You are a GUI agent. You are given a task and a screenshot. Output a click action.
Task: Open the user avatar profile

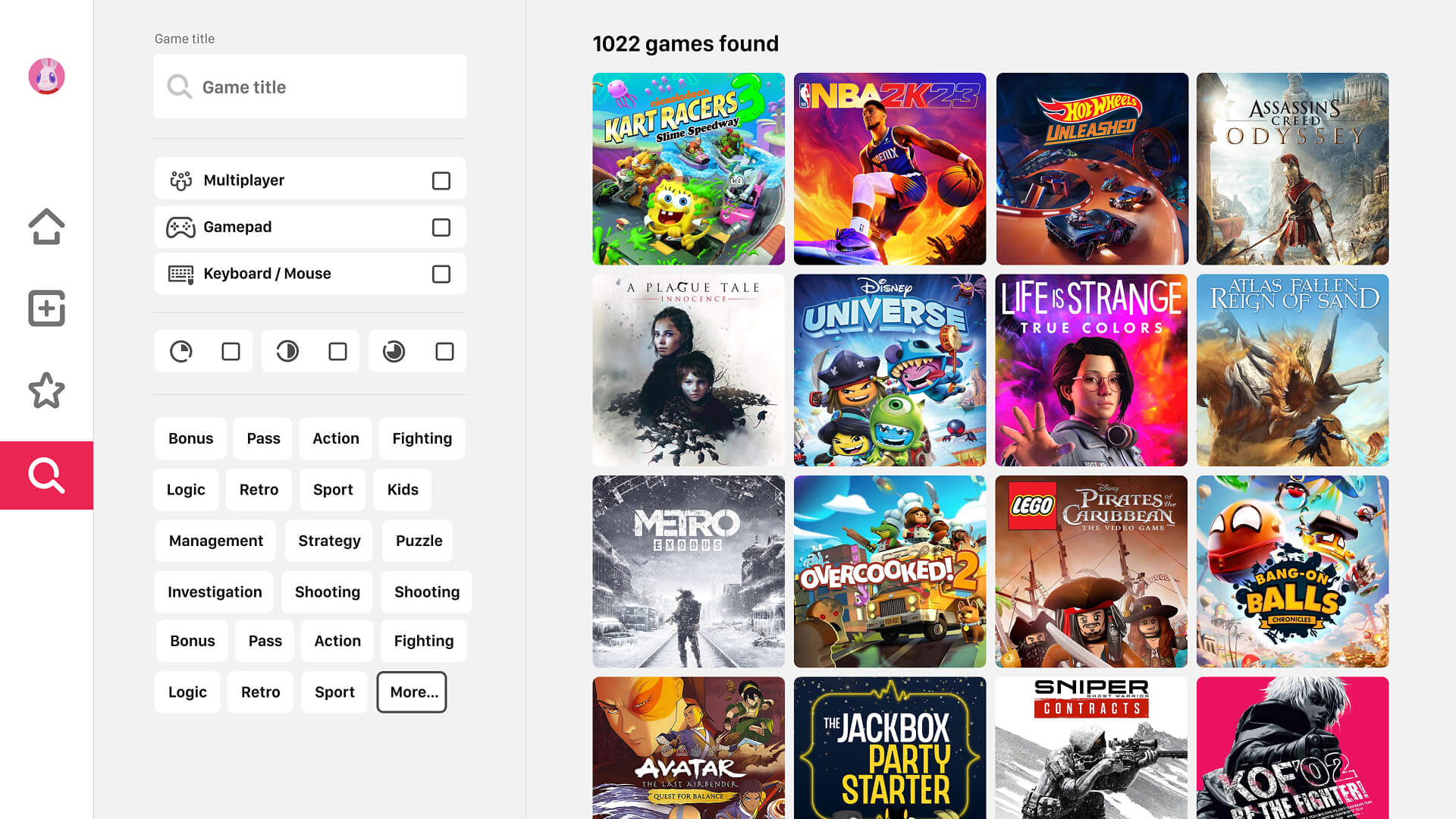coord(46,77)
